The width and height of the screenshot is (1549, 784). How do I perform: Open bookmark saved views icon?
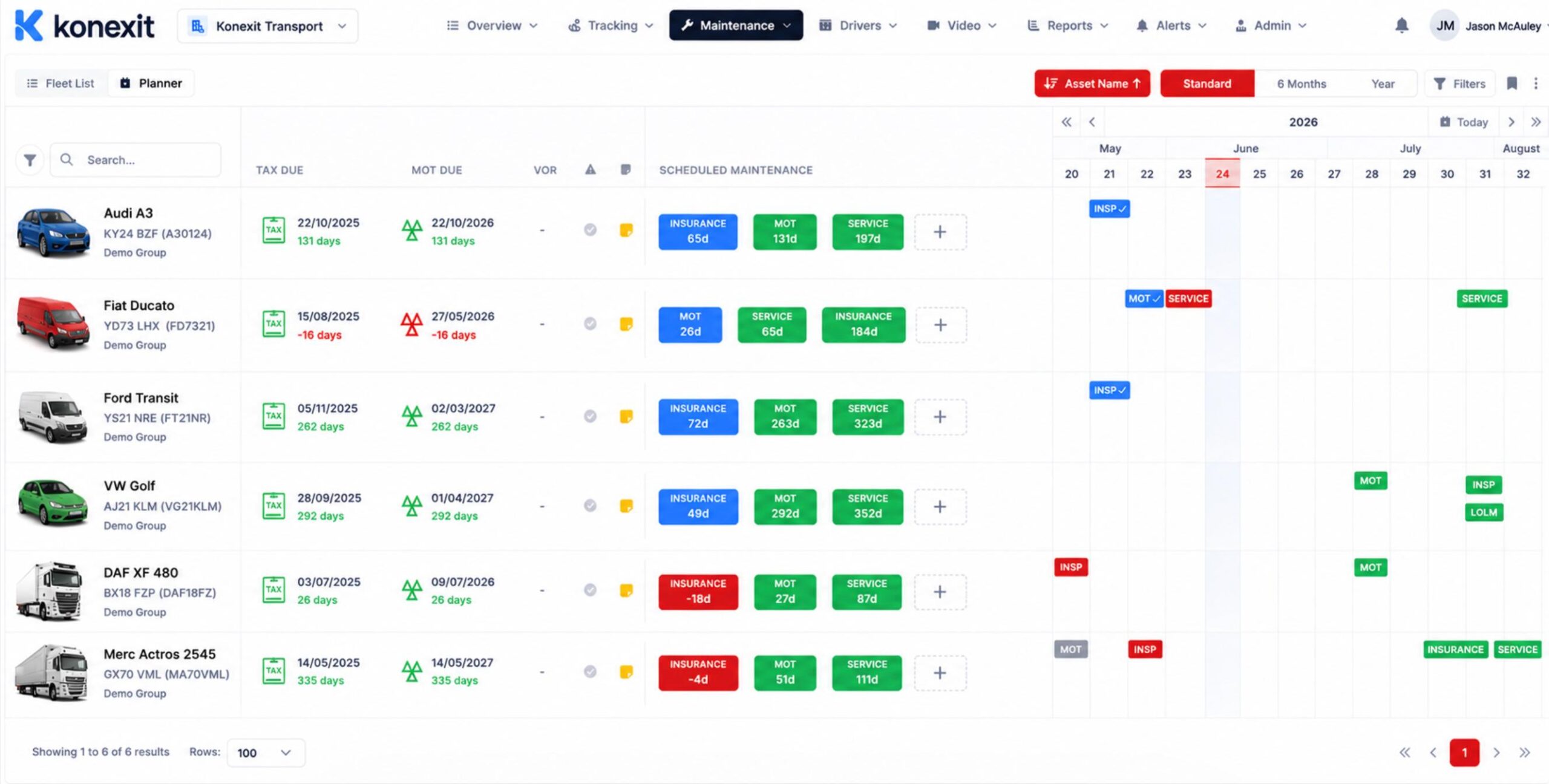click(1511, 83)
